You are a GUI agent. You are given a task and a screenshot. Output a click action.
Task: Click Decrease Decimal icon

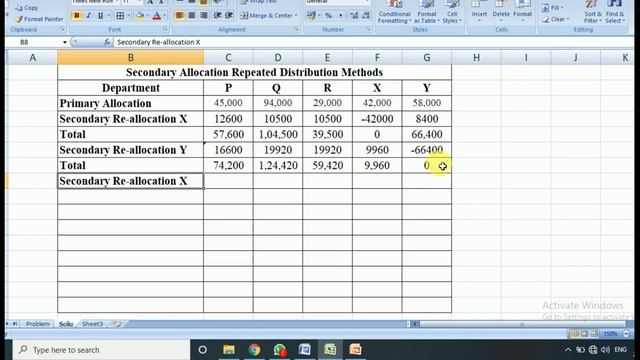coord(366,16)
